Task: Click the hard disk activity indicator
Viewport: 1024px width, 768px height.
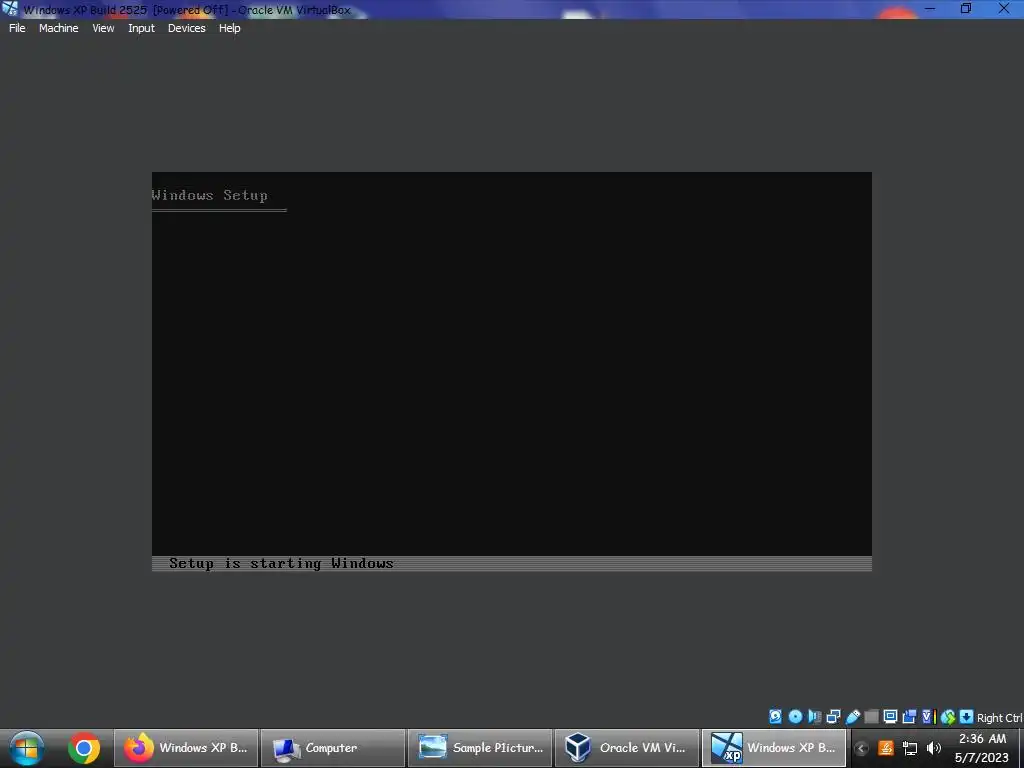Action: tap(775, 717)
